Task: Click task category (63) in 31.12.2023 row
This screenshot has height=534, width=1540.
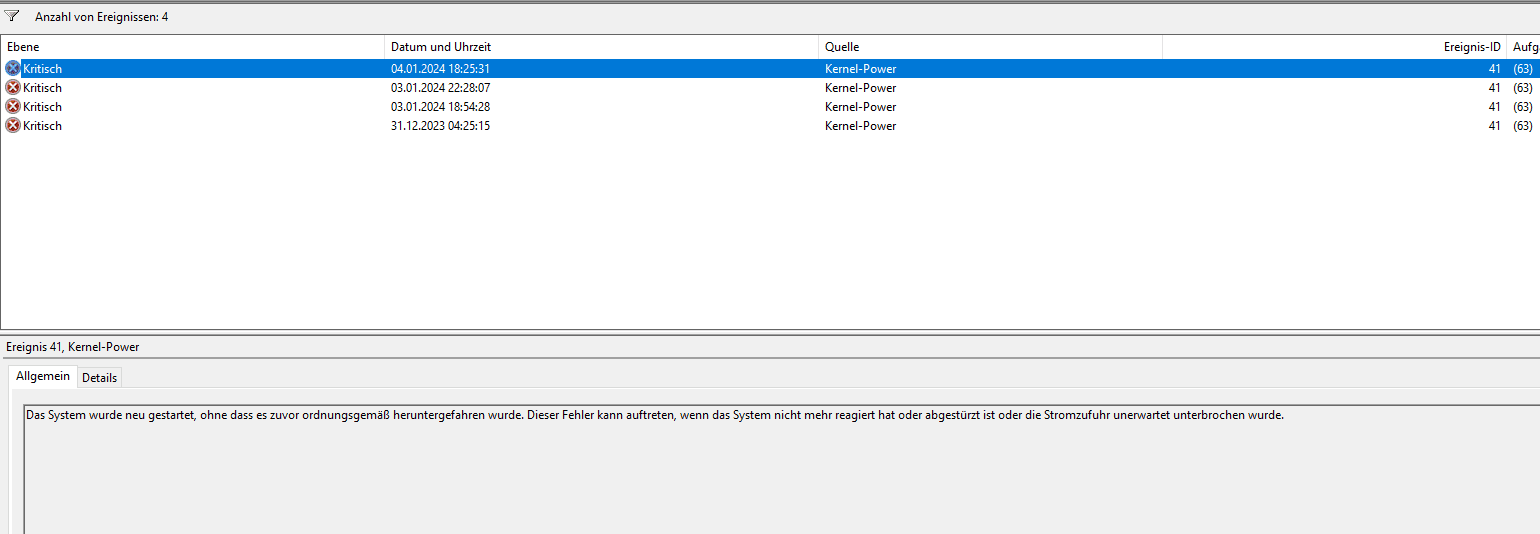Action: (x=1523, y=126)
